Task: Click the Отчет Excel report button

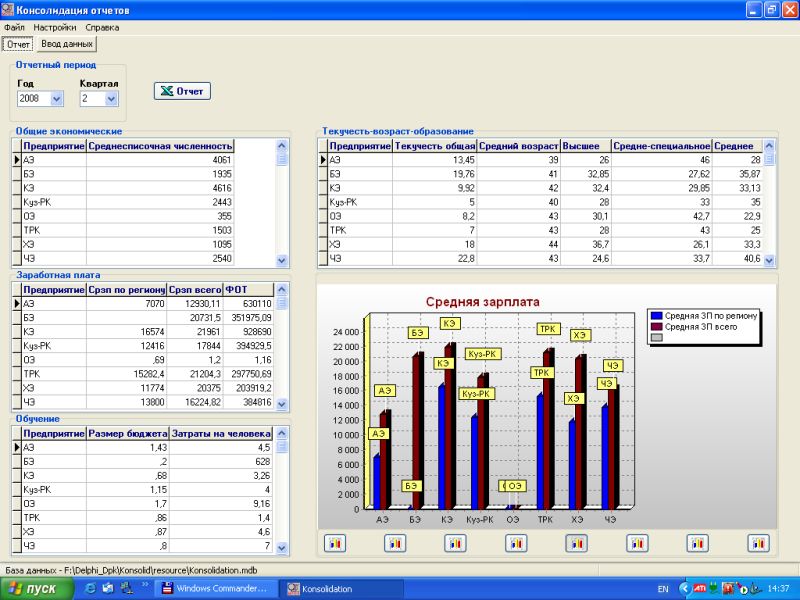Action: pyautogui.click(x=181, y=91)
